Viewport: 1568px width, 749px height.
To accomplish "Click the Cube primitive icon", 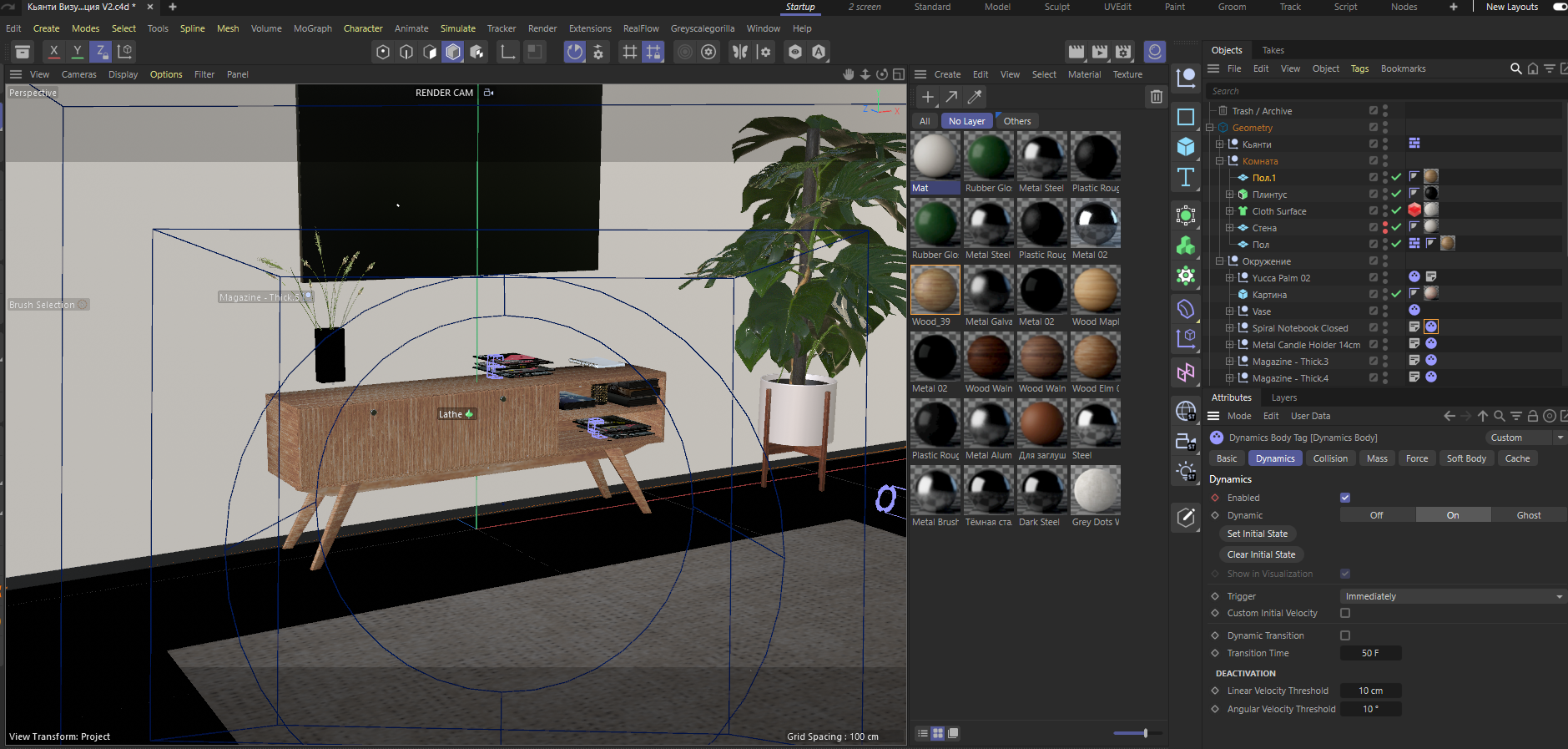I will pos(1185,147).
